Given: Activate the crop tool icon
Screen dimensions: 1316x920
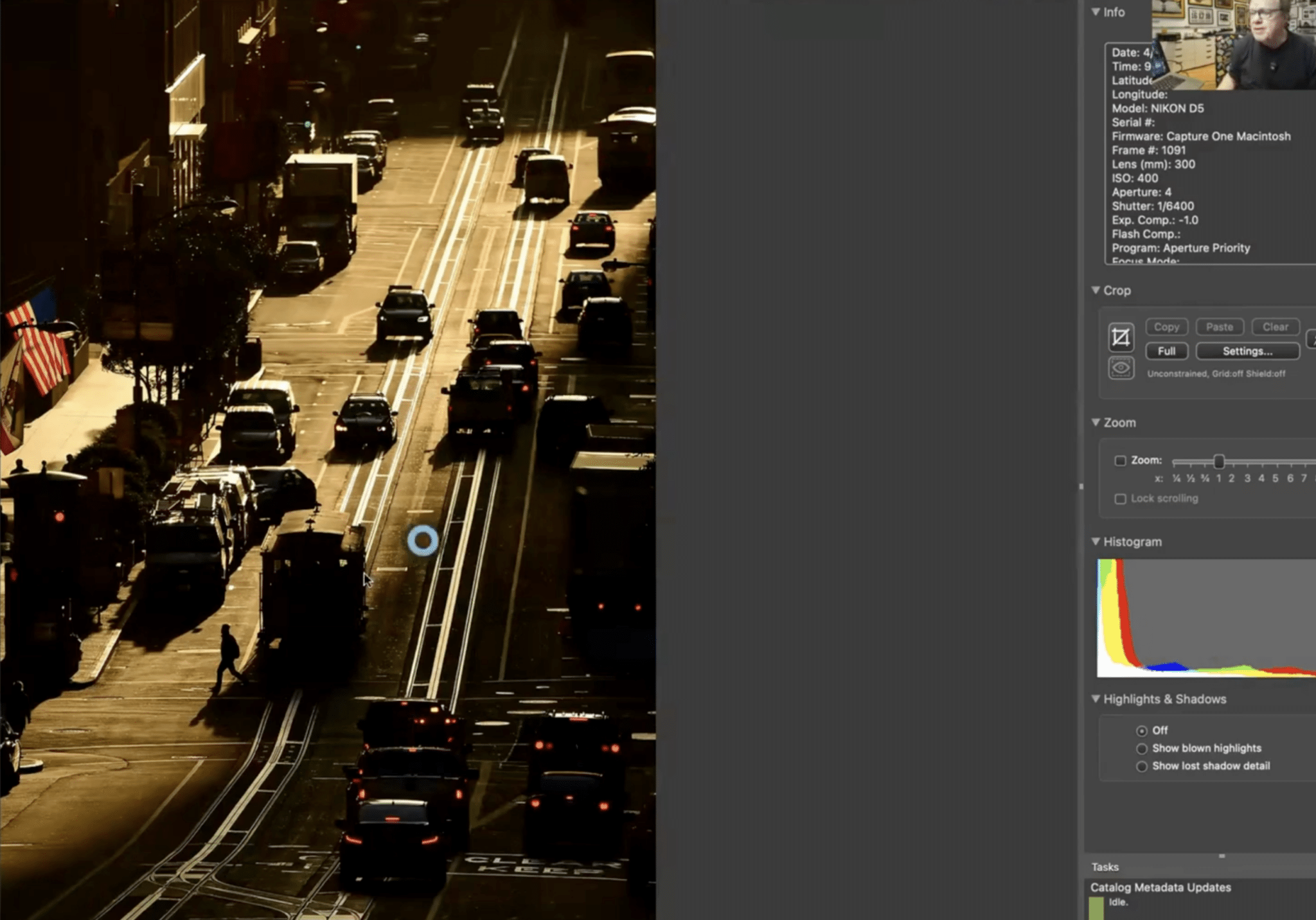Looking at the screenshot, I should click(x=1121, y=337).
